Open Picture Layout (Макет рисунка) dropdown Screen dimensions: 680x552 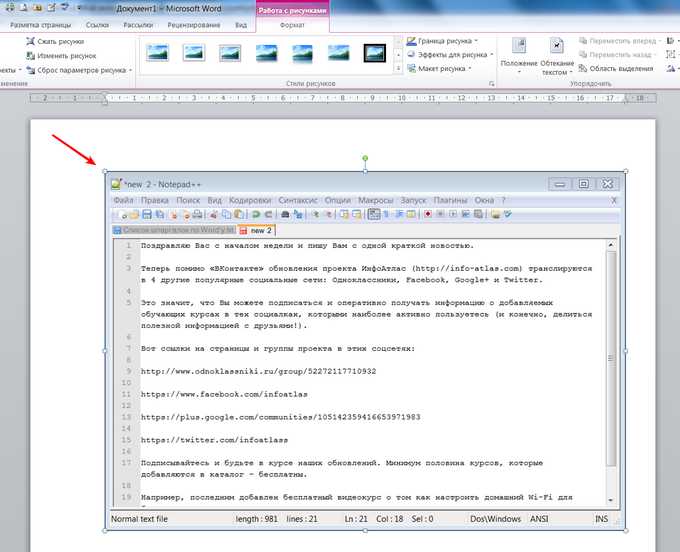(x=439, y=69)
